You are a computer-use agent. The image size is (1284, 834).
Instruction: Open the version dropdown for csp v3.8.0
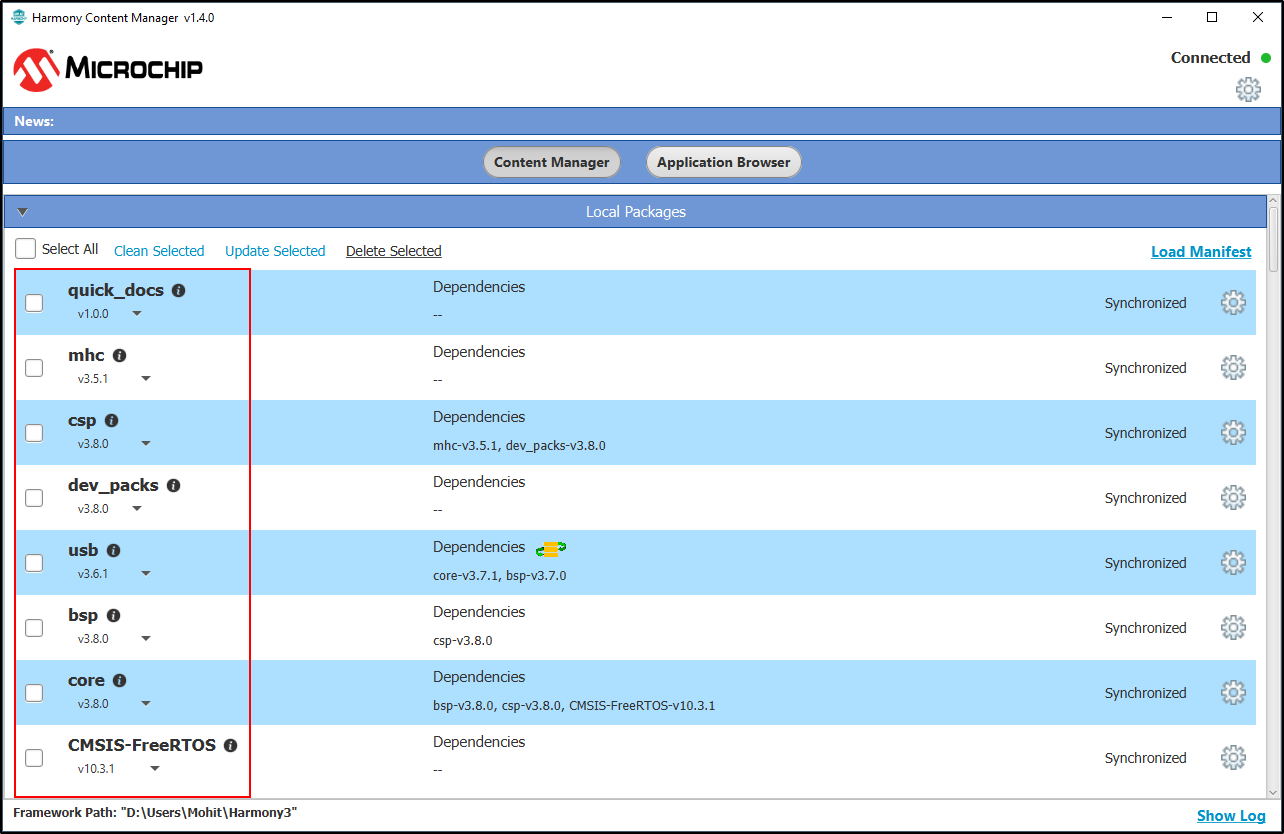click(x=146, y=444)
